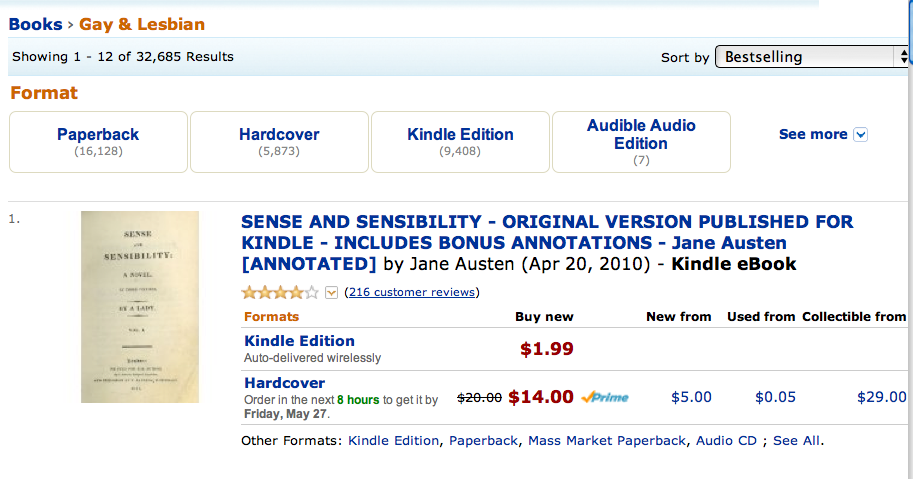Click the 'Kindle eBook' label after the title
Image resolution: width=913 pixels, height=479 pixels.
pos(734,264)
